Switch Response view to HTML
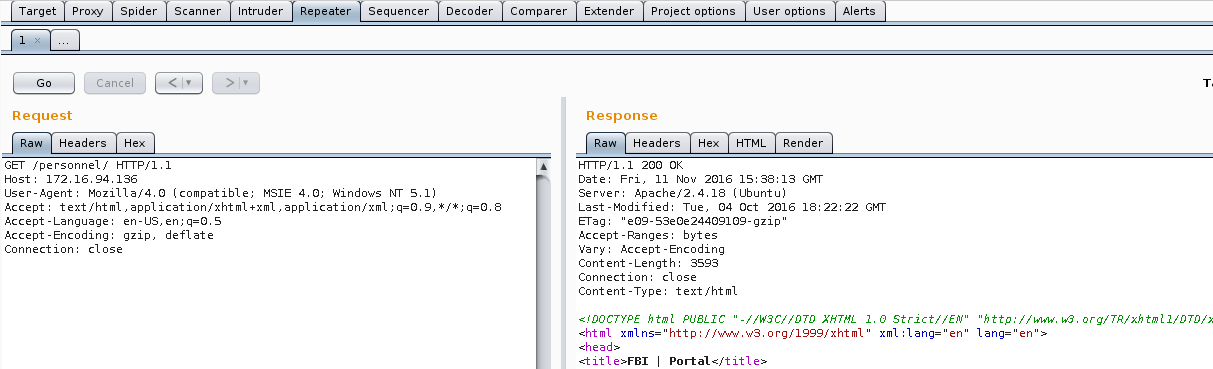The height and width of the screenshot is (369, 1213). (x=751, y=143)
